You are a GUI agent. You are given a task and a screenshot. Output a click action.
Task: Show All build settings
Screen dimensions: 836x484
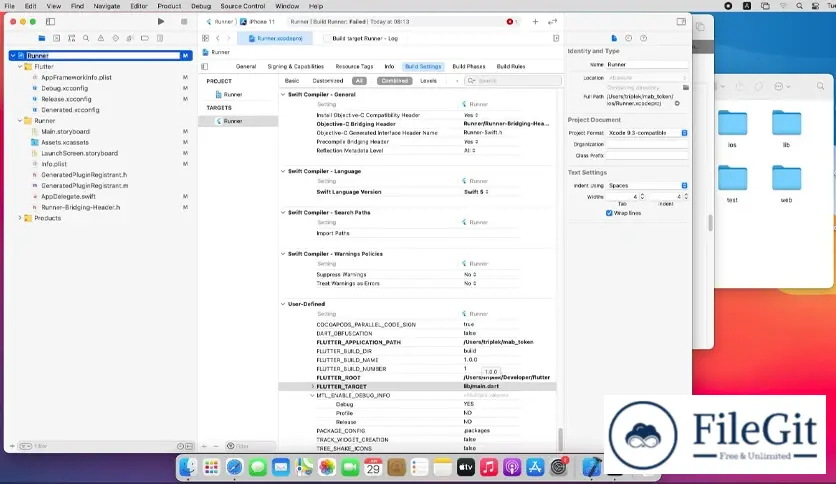(x=359, y=81)
